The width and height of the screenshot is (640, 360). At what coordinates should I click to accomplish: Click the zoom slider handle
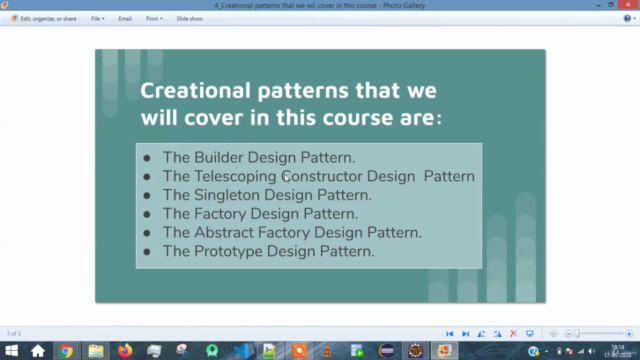tap(577, 334)
